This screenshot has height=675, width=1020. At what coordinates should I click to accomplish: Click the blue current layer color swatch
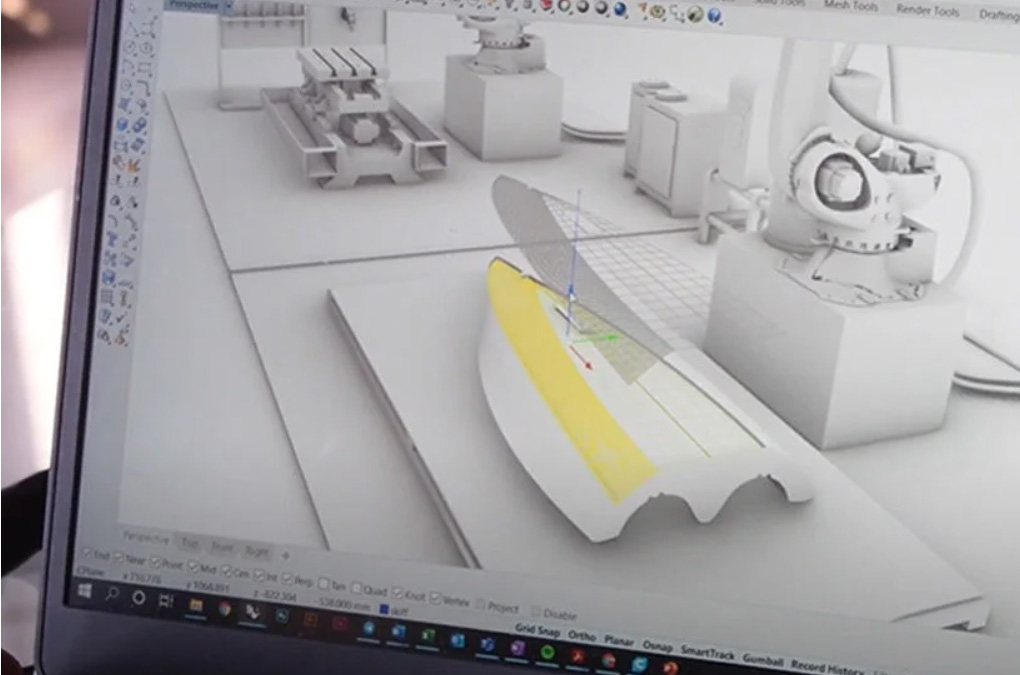click(384, 609)
